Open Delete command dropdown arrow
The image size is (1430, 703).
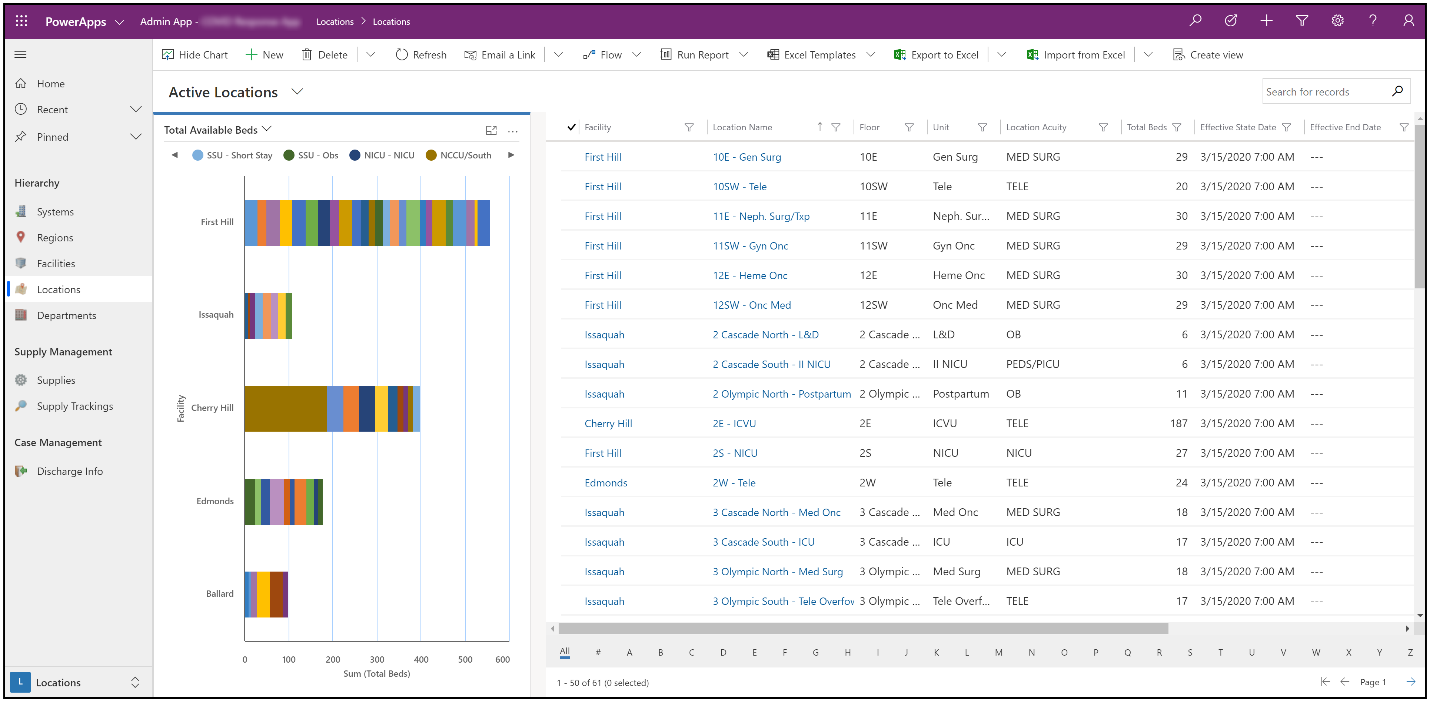pos(370,55)
